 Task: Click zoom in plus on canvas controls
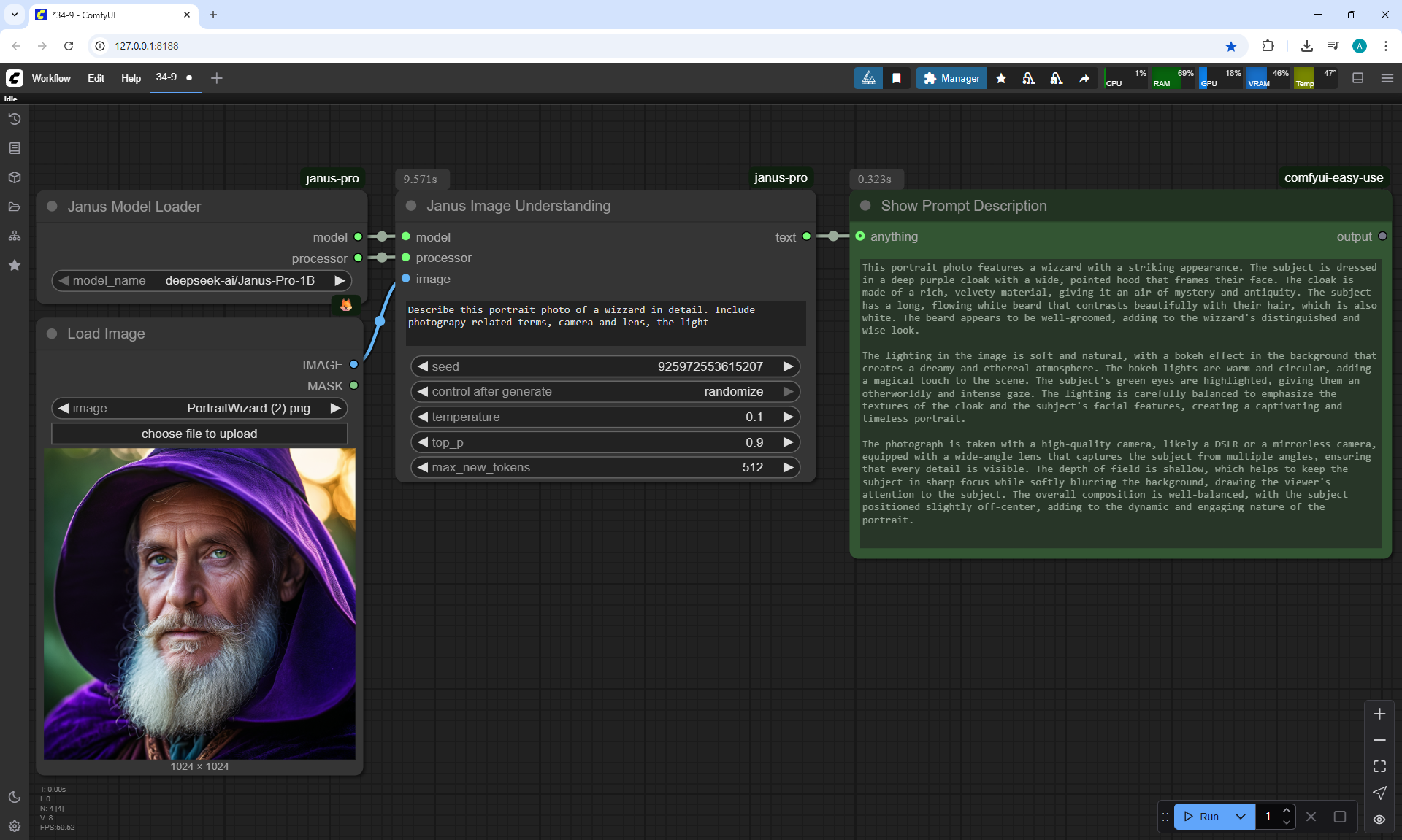click(x=1379, y=714)
